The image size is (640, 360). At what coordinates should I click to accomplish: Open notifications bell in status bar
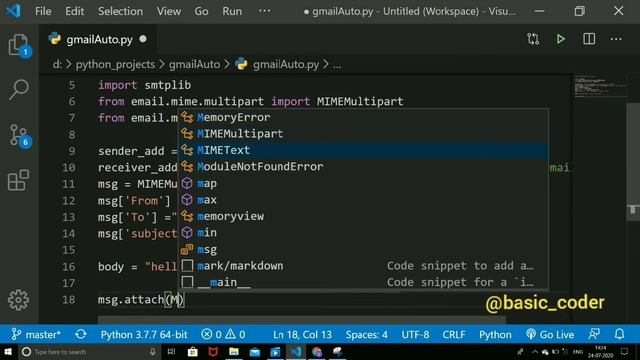[620, 334]
